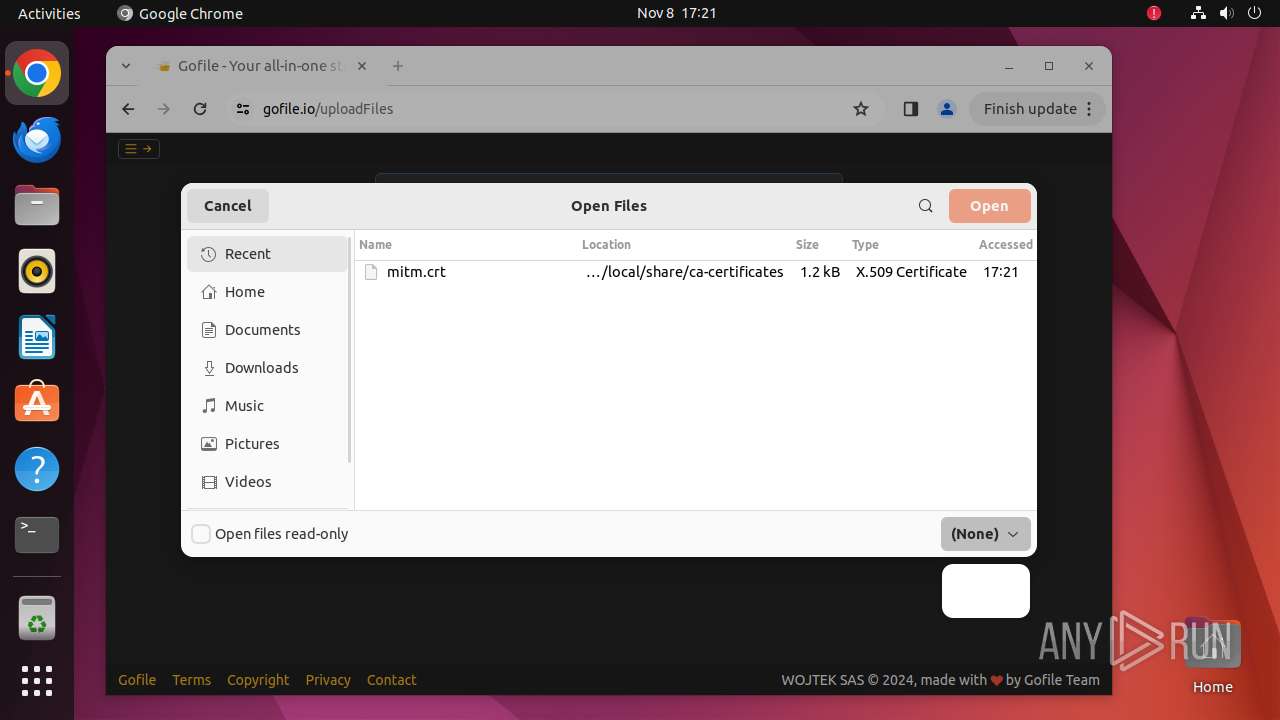
Task: Select Recent in the places sidebar
Action: pos(267,254)
